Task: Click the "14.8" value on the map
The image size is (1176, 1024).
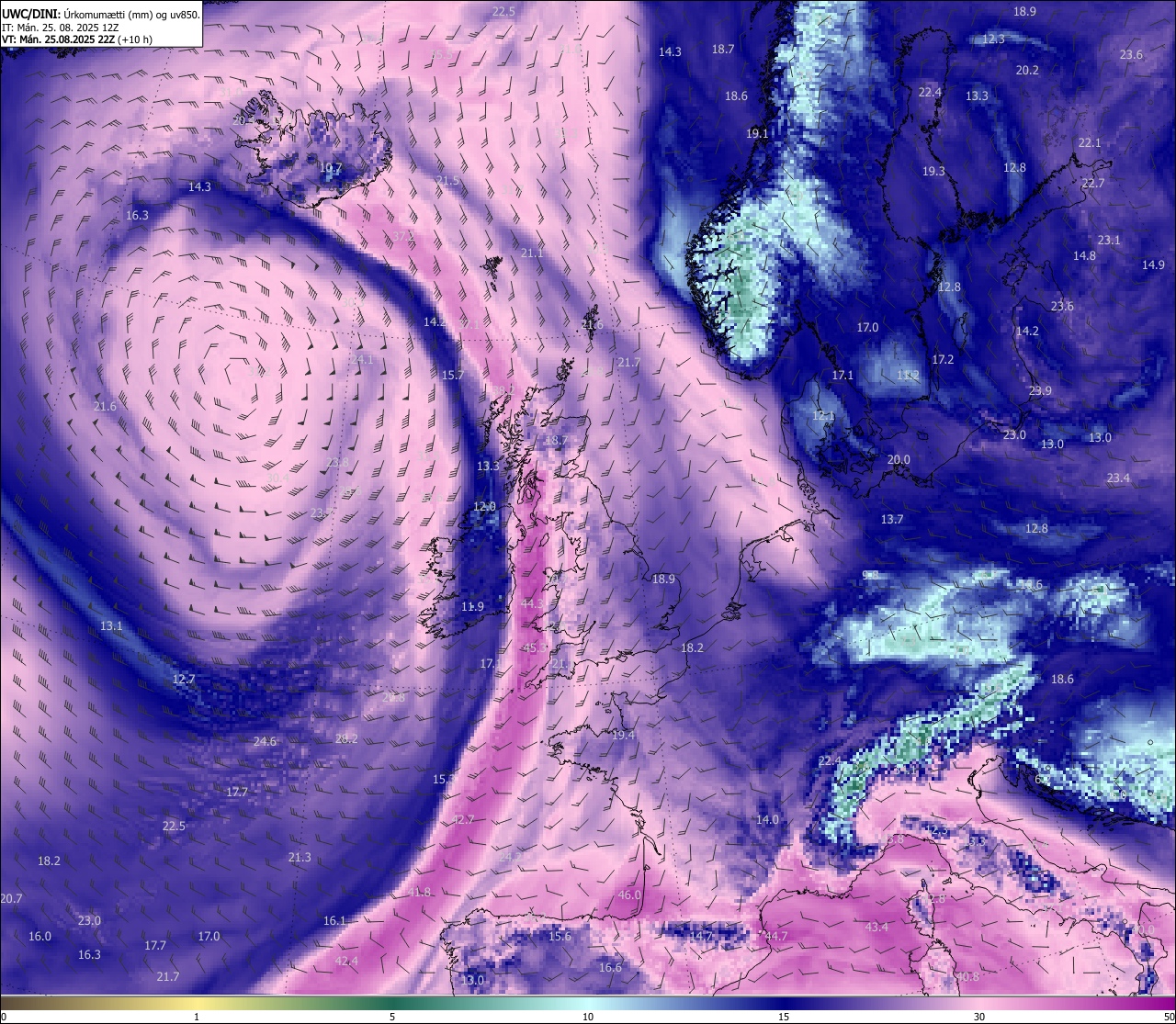Action: [x=1085, y=255]
